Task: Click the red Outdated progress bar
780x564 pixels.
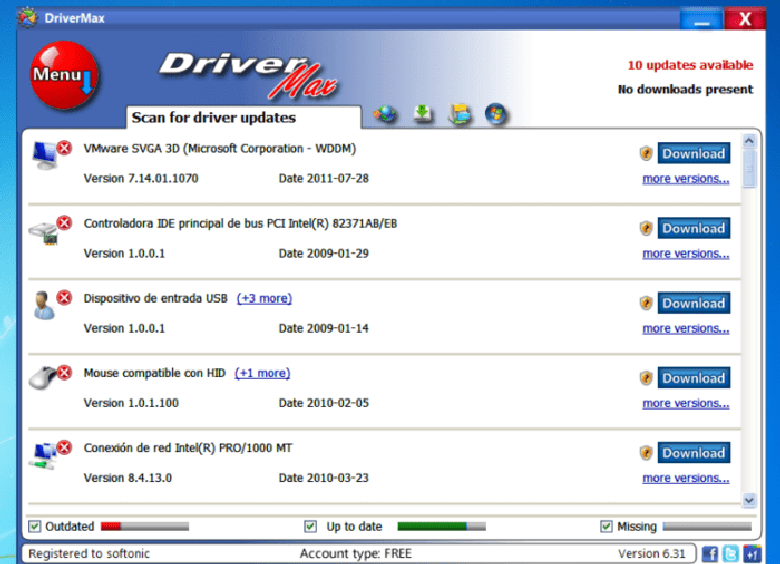Action: point(145,526)
